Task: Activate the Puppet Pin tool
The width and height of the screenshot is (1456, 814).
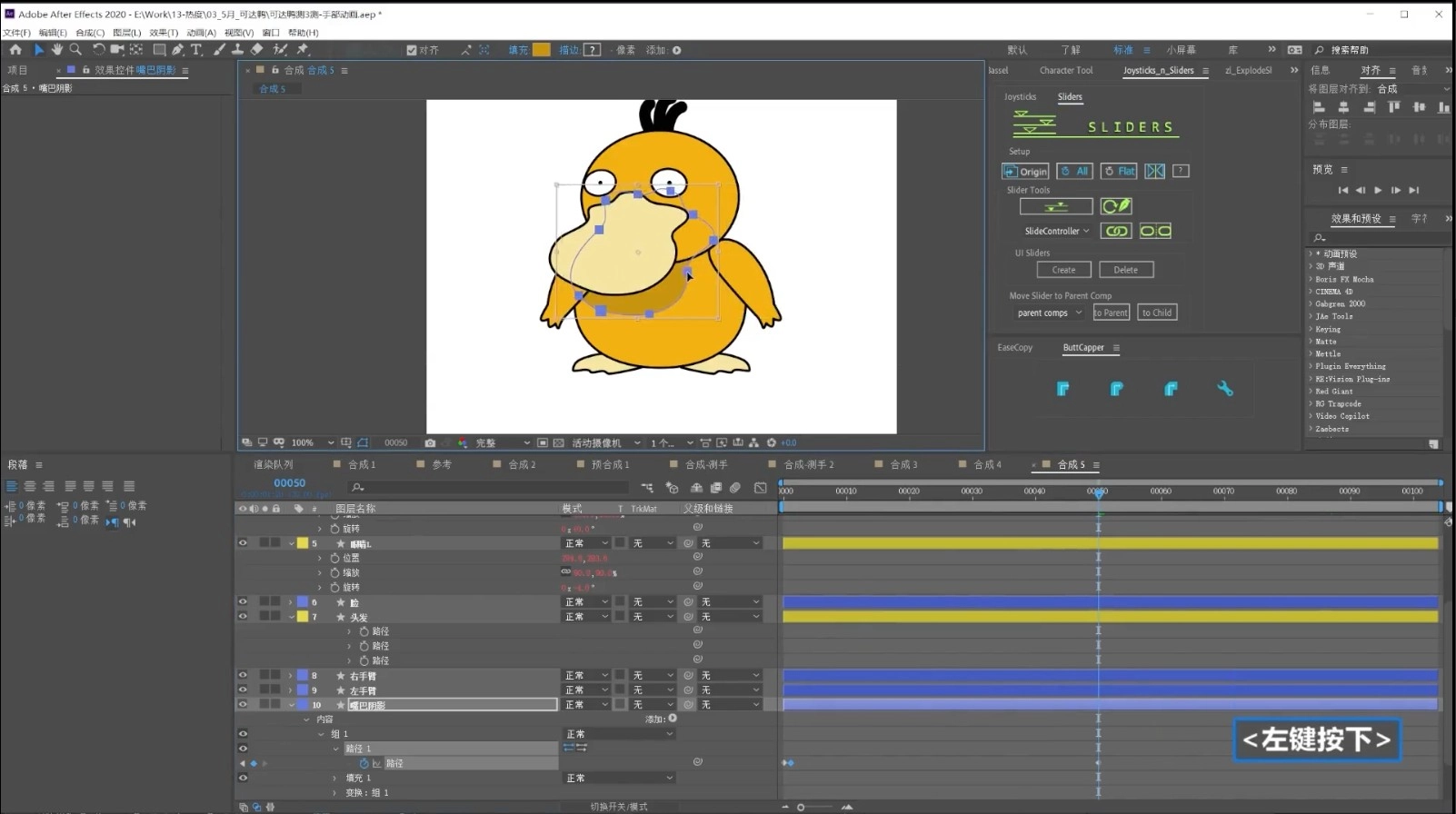Action: [x=303, y=50]
